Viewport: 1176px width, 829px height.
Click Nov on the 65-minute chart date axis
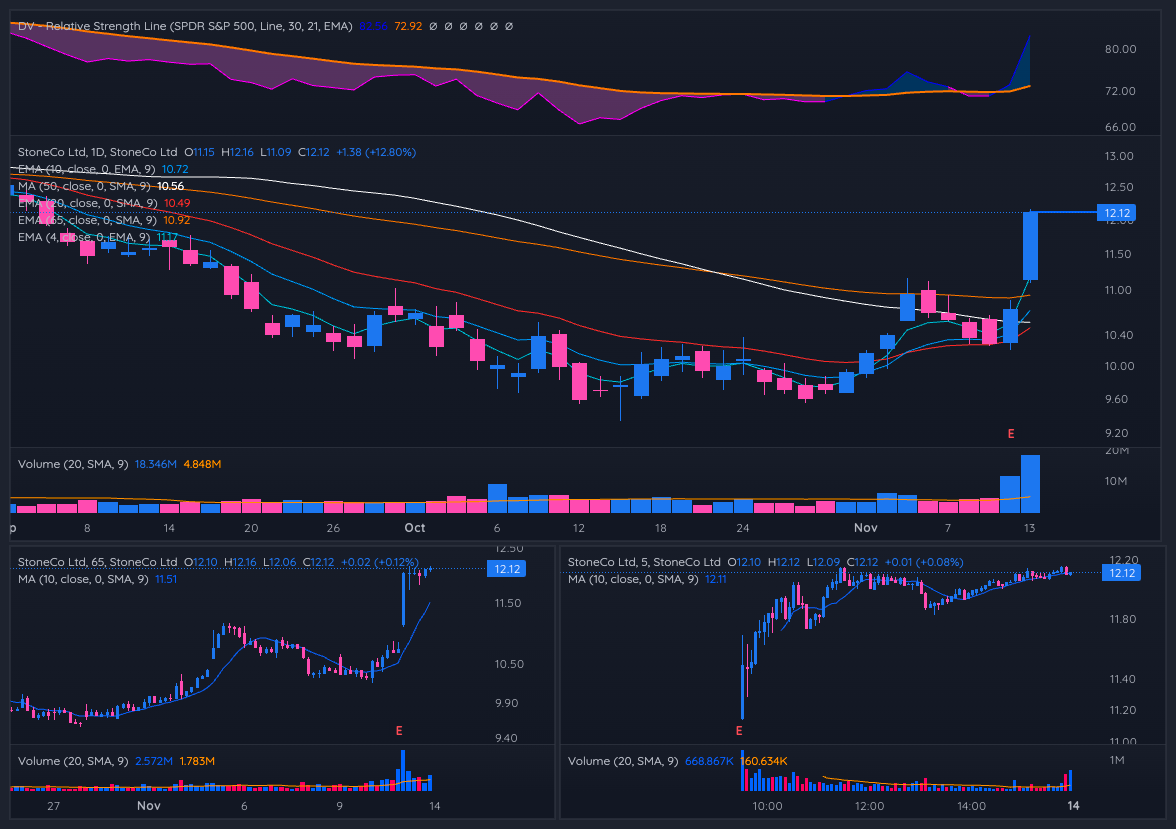point(148,806)
